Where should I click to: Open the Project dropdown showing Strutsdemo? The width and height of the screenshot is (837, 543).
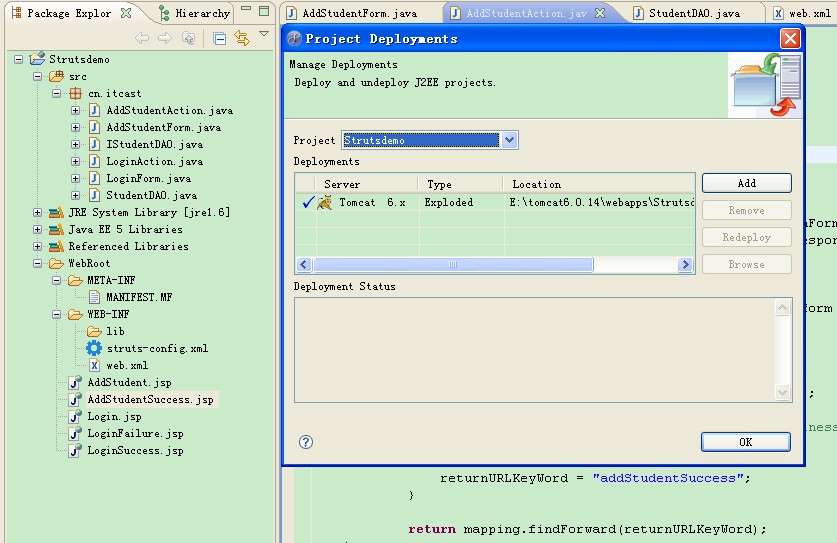(x=509, y=140)
